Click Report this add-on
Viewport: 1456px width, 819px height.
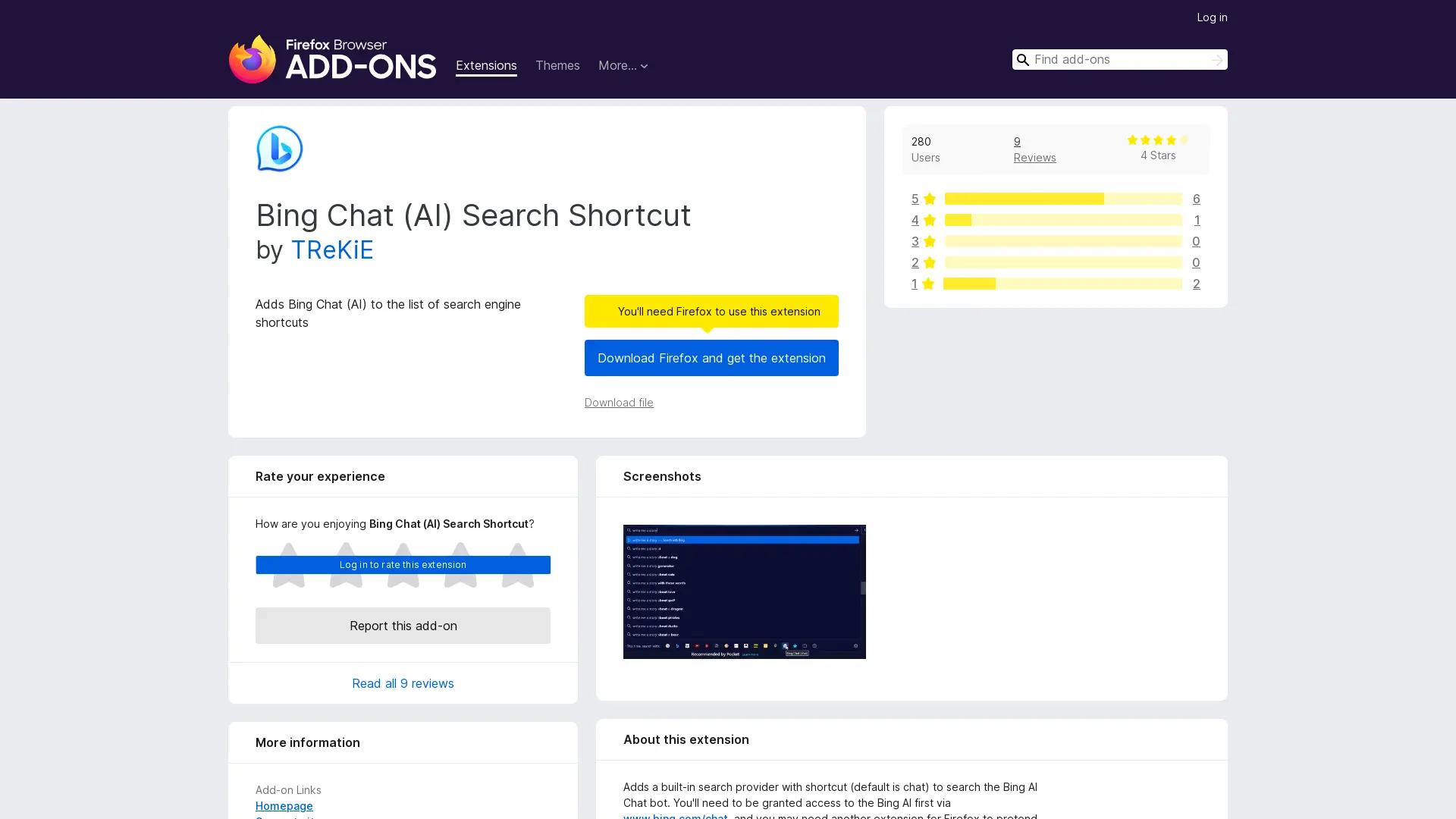point(403,626)
